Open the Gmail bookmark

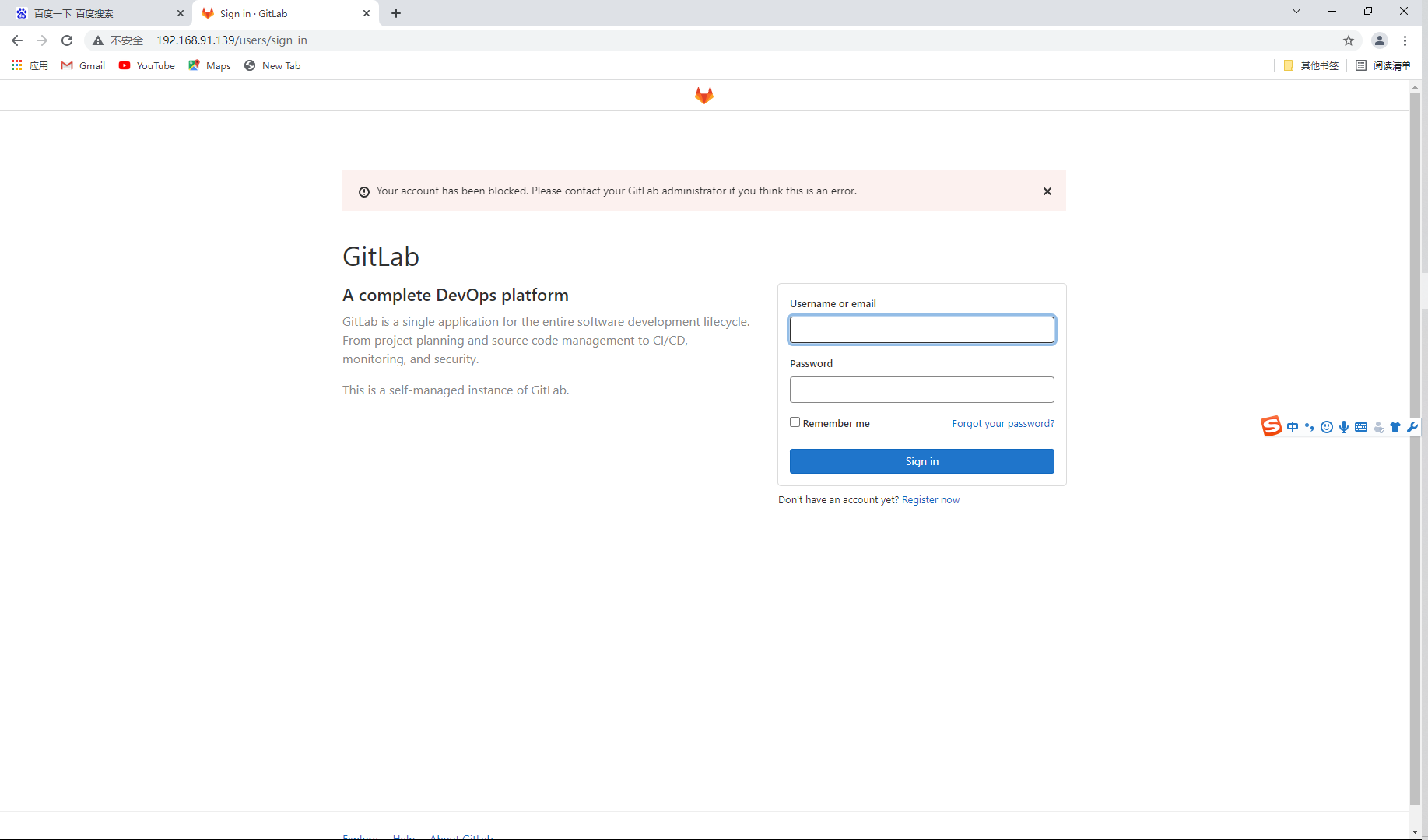(83, 66)
